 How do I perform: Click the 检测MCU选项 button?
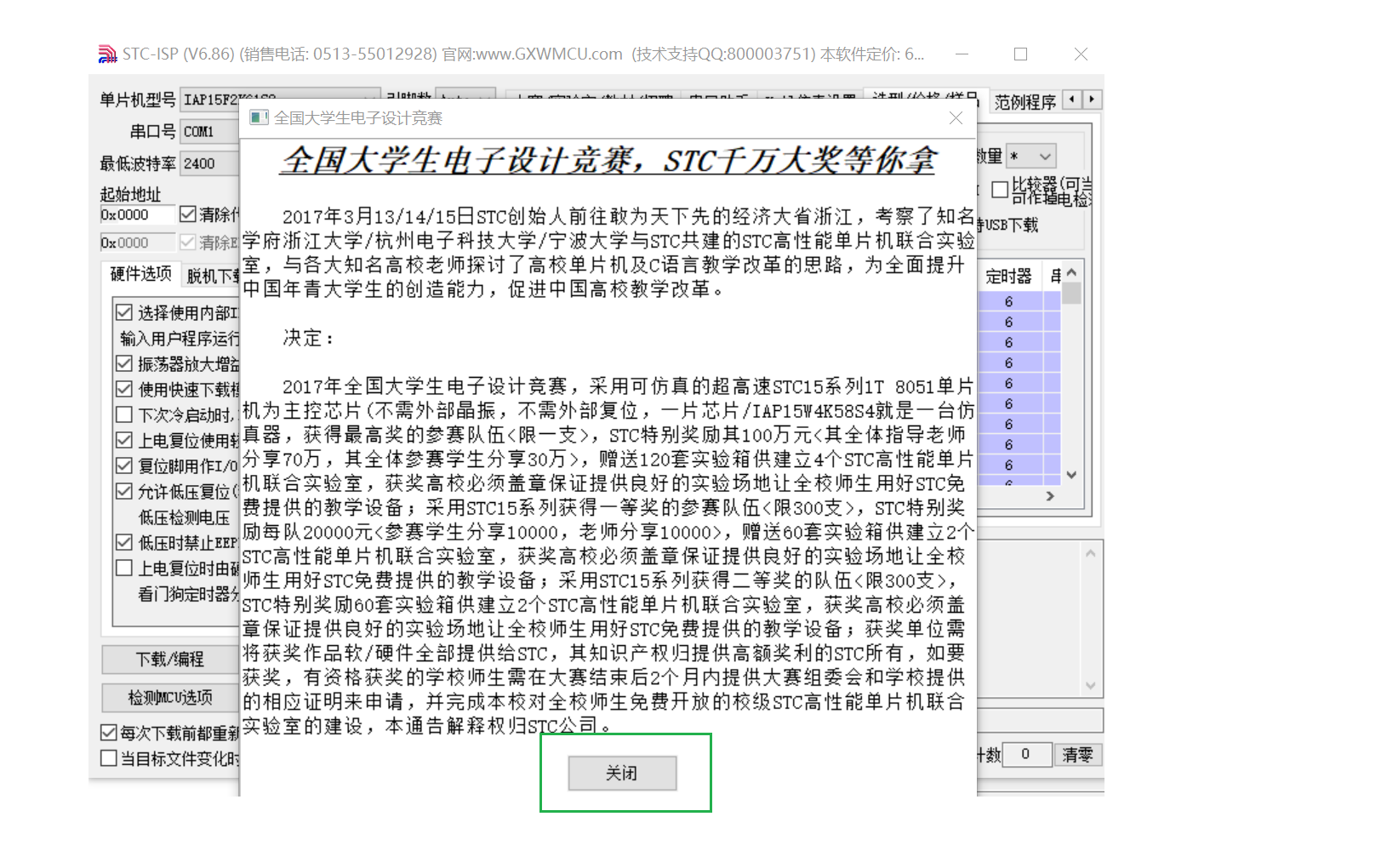point(170,698)
